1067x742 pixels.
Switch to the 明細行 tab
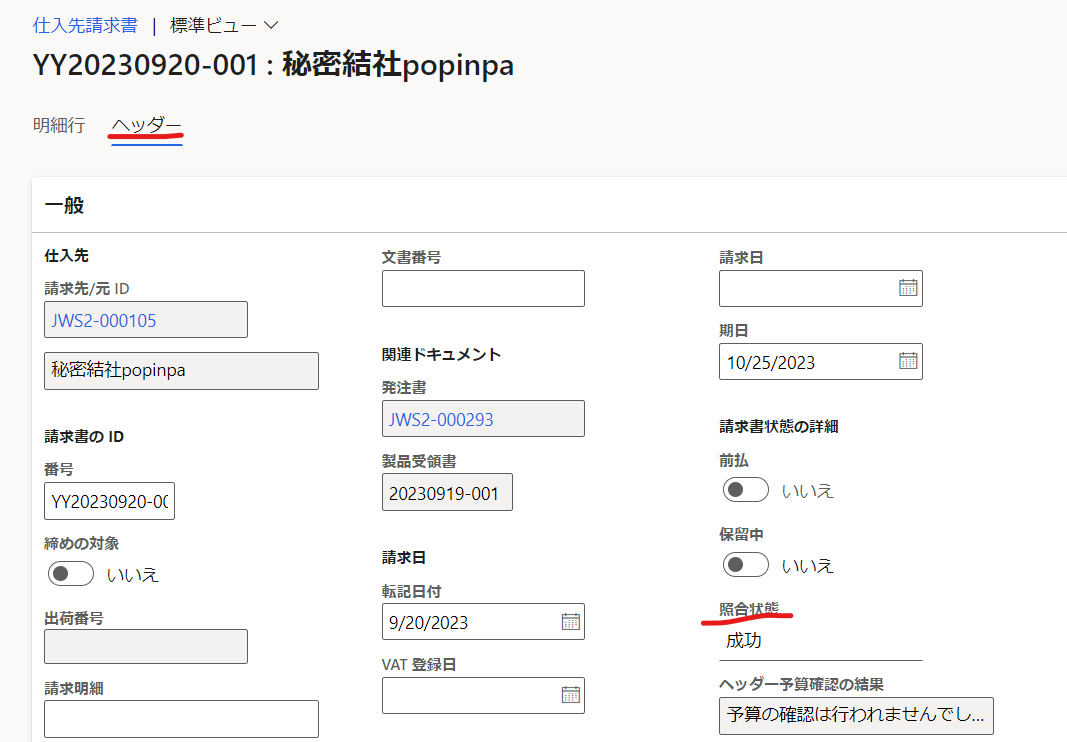click(x=59, y=125)
